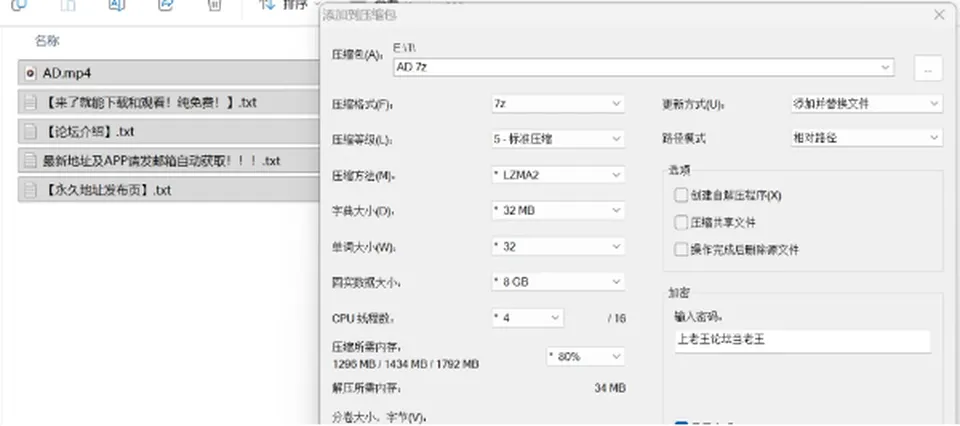The image size is (960, 426).
Task: Click the 解压所需内存 label
Action: (x=366, y=389)
